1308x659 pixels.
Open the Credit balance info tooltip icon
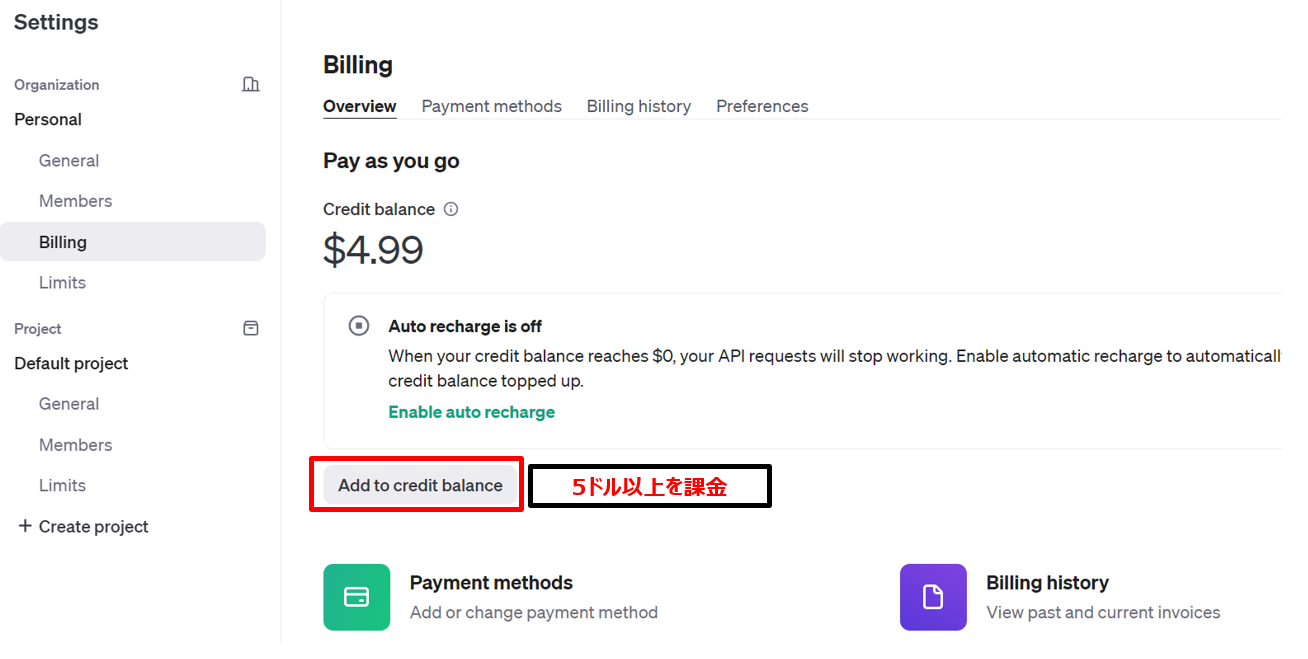[x=451, y=209]
